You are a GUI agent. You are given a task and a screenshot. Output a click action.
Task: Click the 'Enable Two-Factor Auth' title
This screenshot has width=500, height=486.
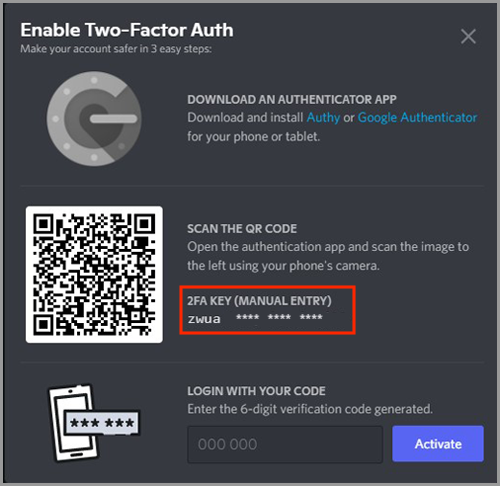(127, 30)
